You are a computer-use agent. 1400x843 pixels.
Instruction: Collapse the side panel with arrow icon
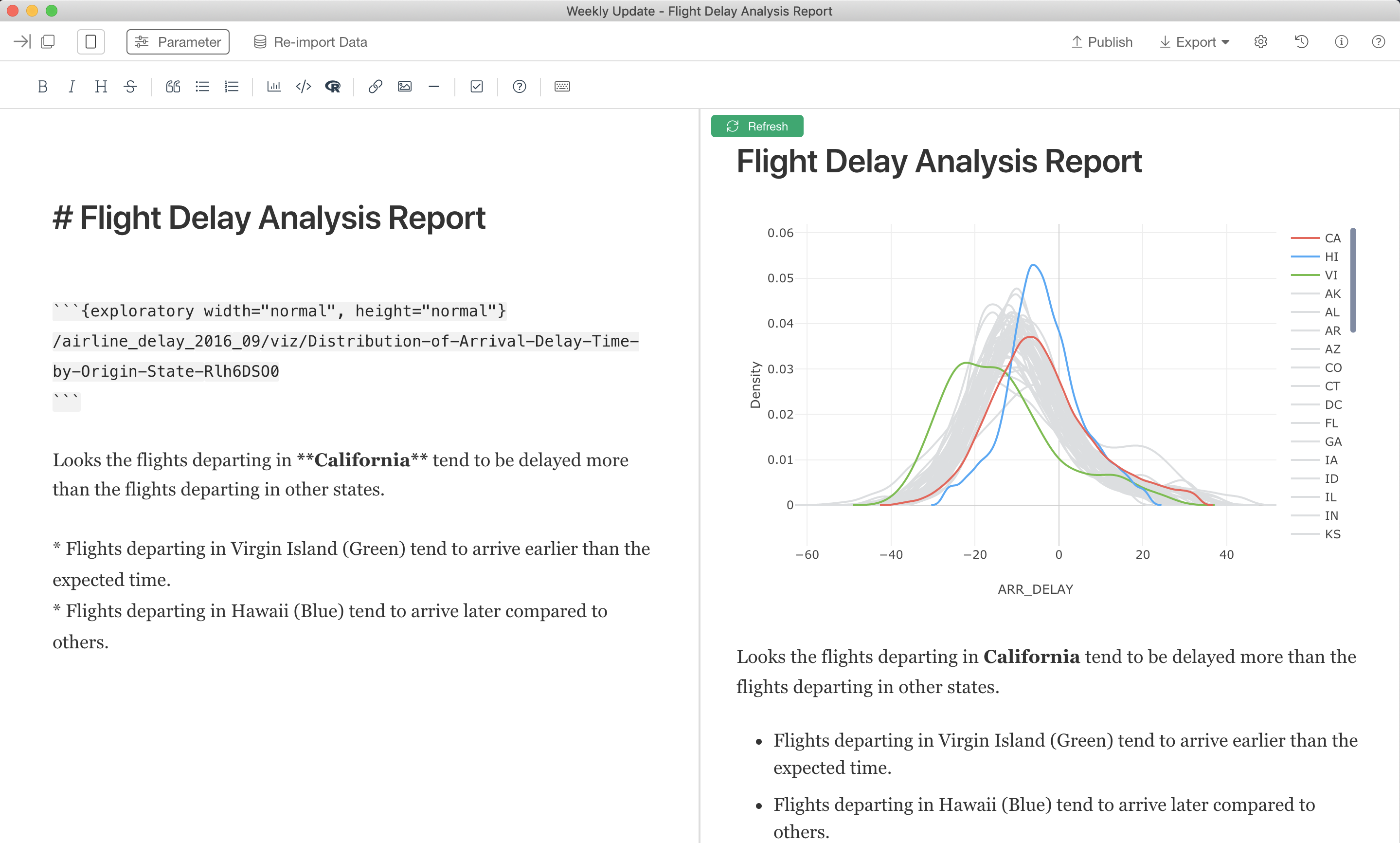(x=21, y=41)
